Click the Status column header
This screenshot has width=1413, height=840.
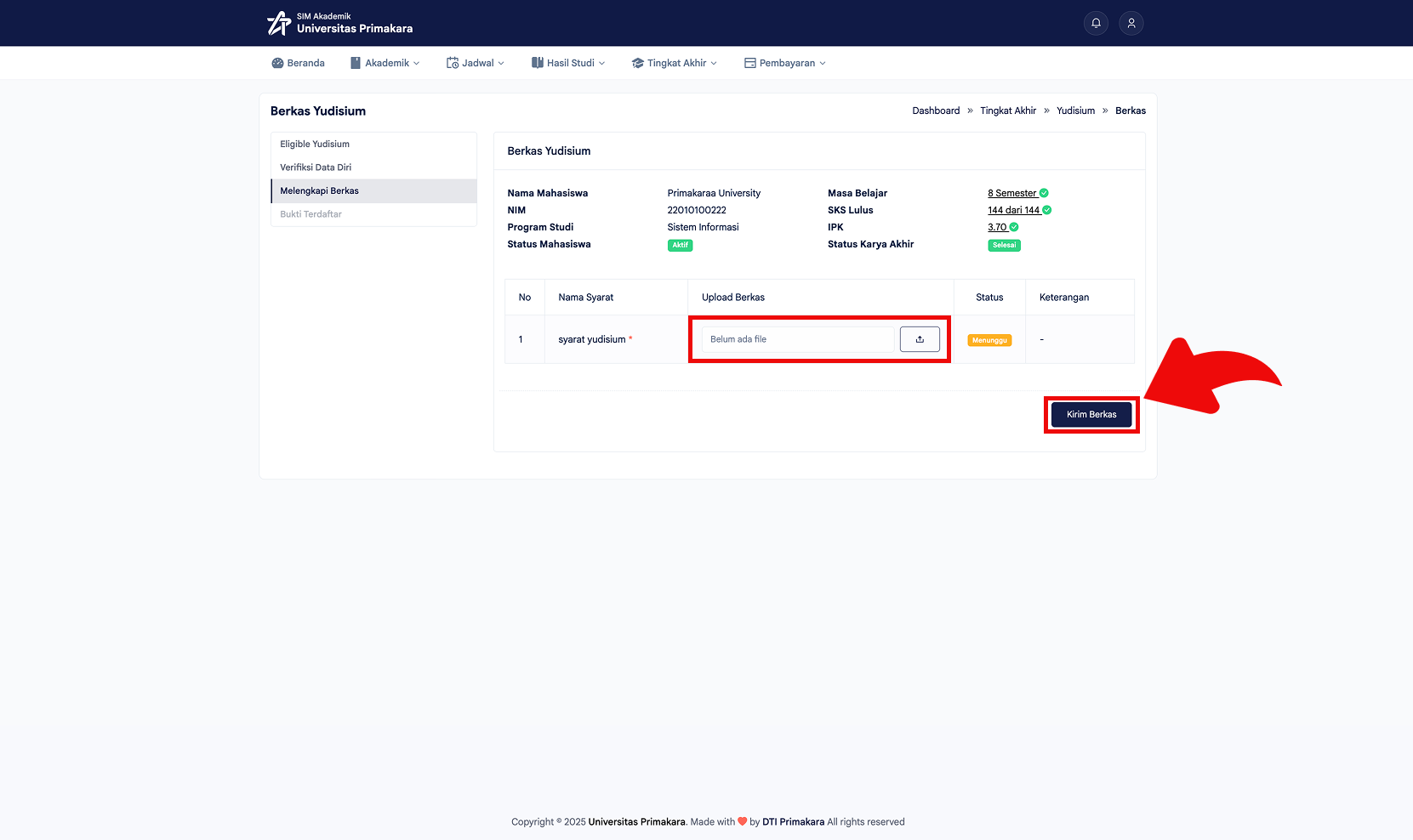pyautogui.click(x=989, y=298)
